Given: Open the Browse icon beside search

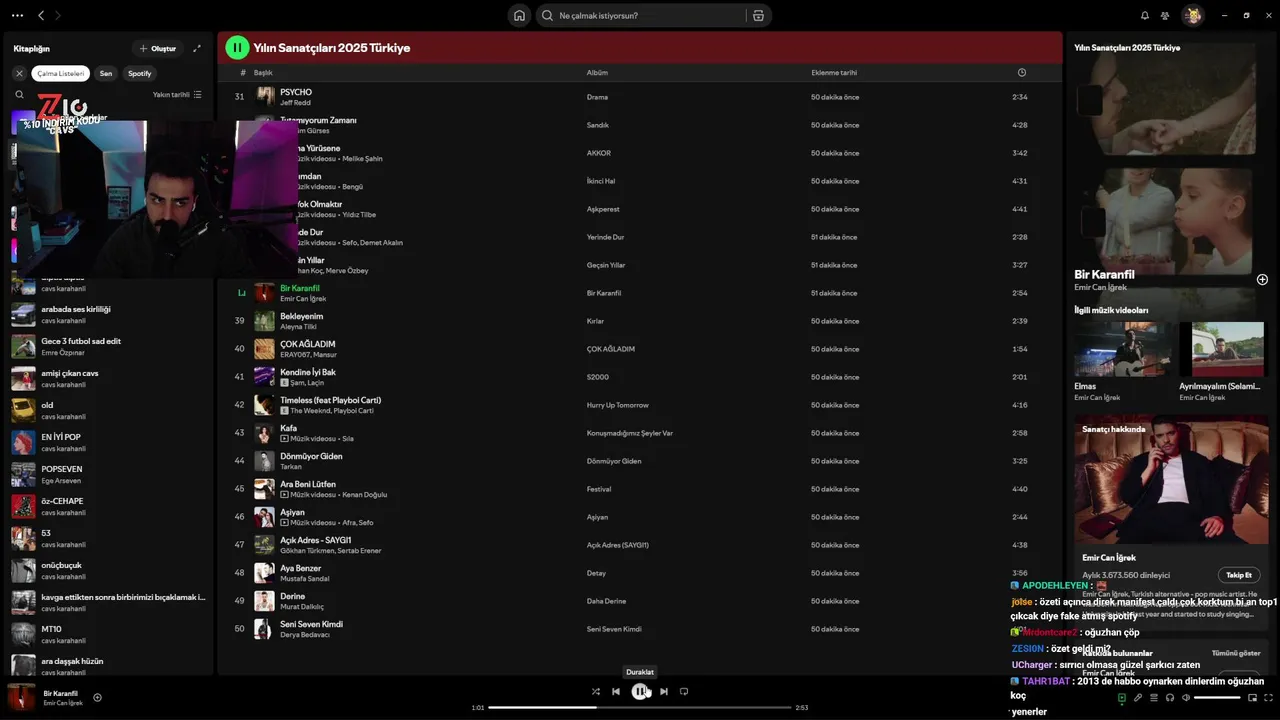Looking at the screenshot, I should pyautogui.click(x=758, y=15).
